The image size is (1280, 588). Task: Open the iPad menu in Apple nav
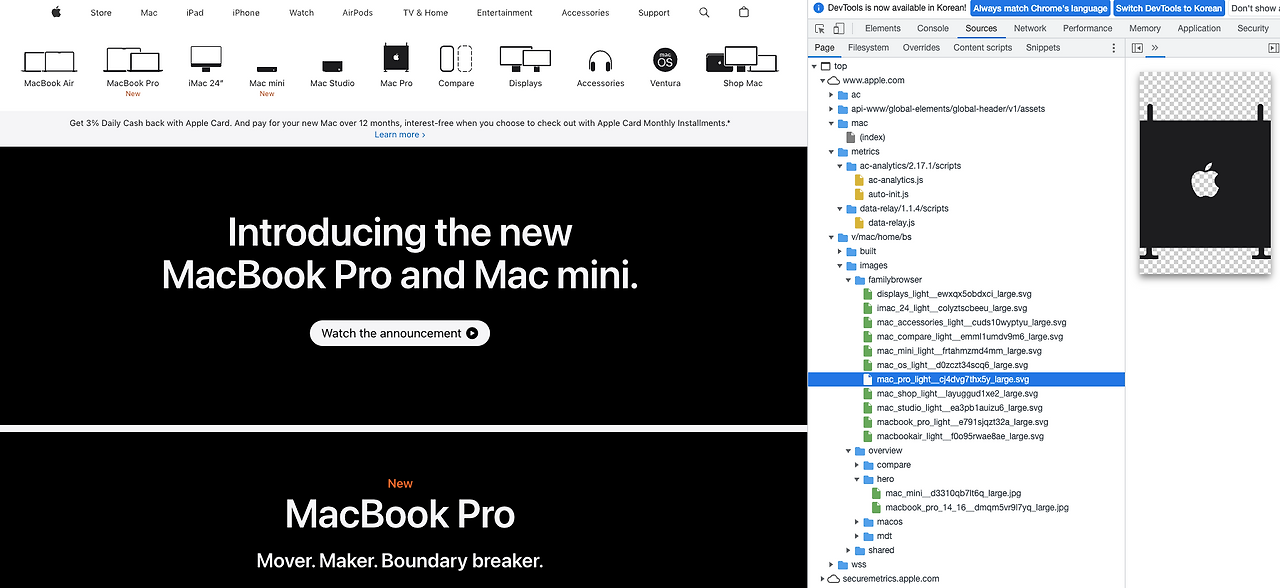[x=194, y=13]
